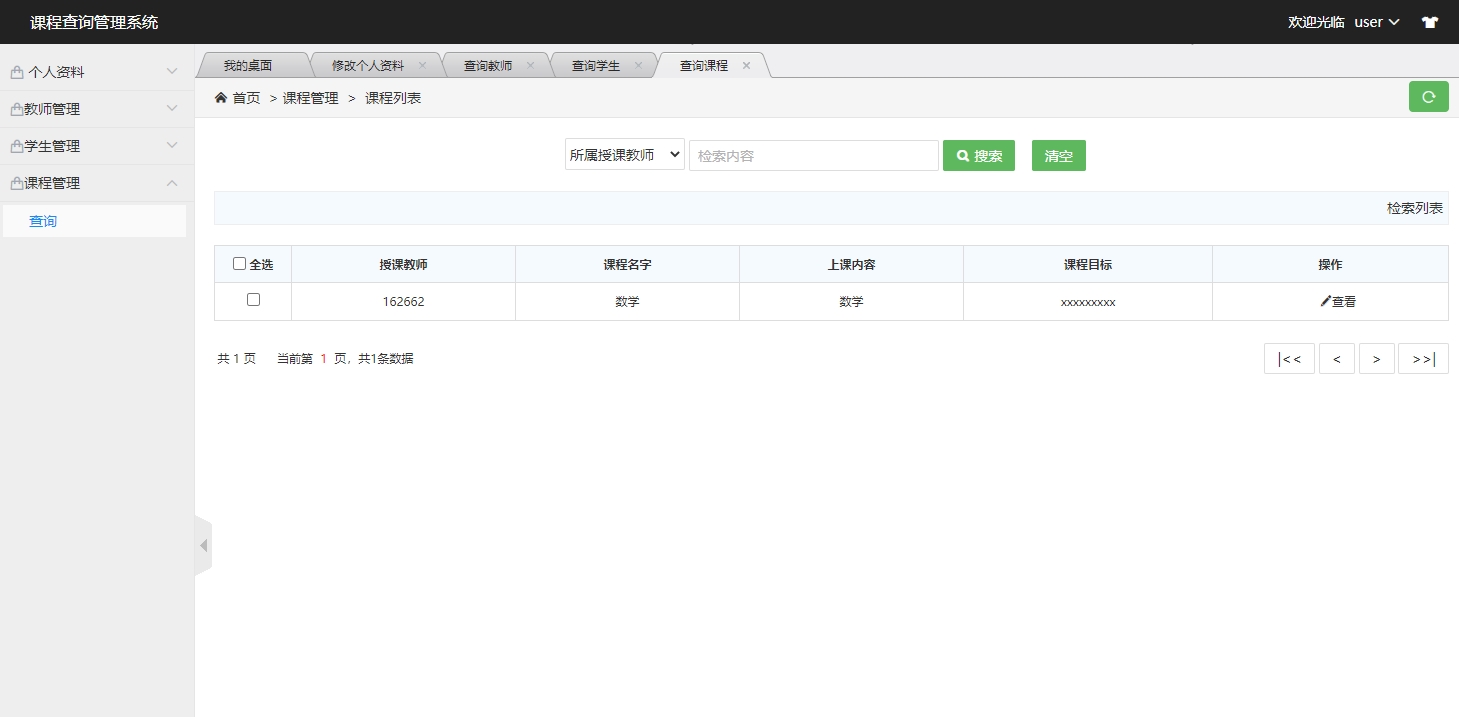The width and height of the screenshot is (1459, 717).
Task: Open the theme shirt icon in top bar
Action: [1429, 21]
